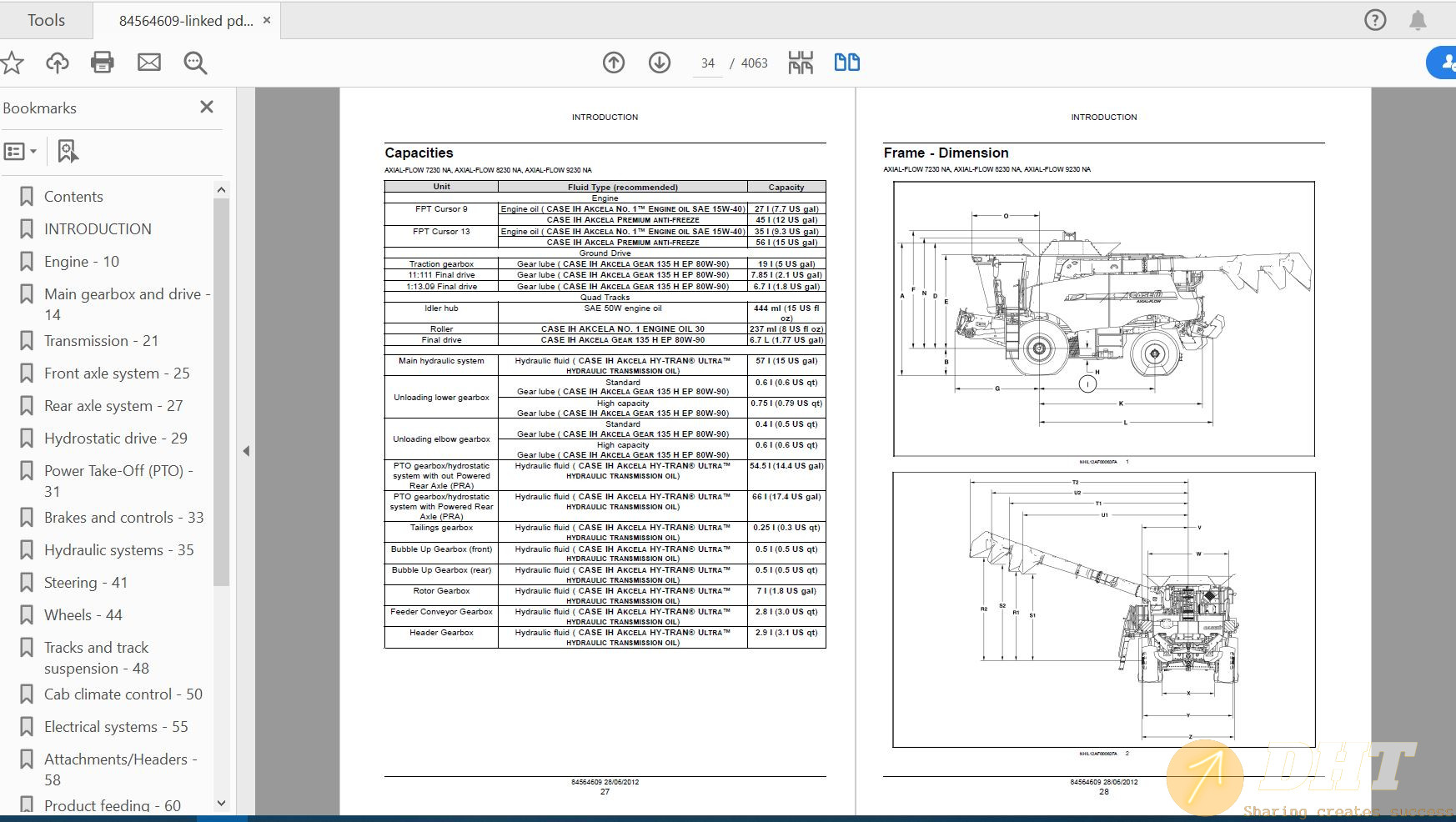Click the cloud upload icon
This screenshot has width=1456, height=822.
pyautogui.click(x=58, y=63)
